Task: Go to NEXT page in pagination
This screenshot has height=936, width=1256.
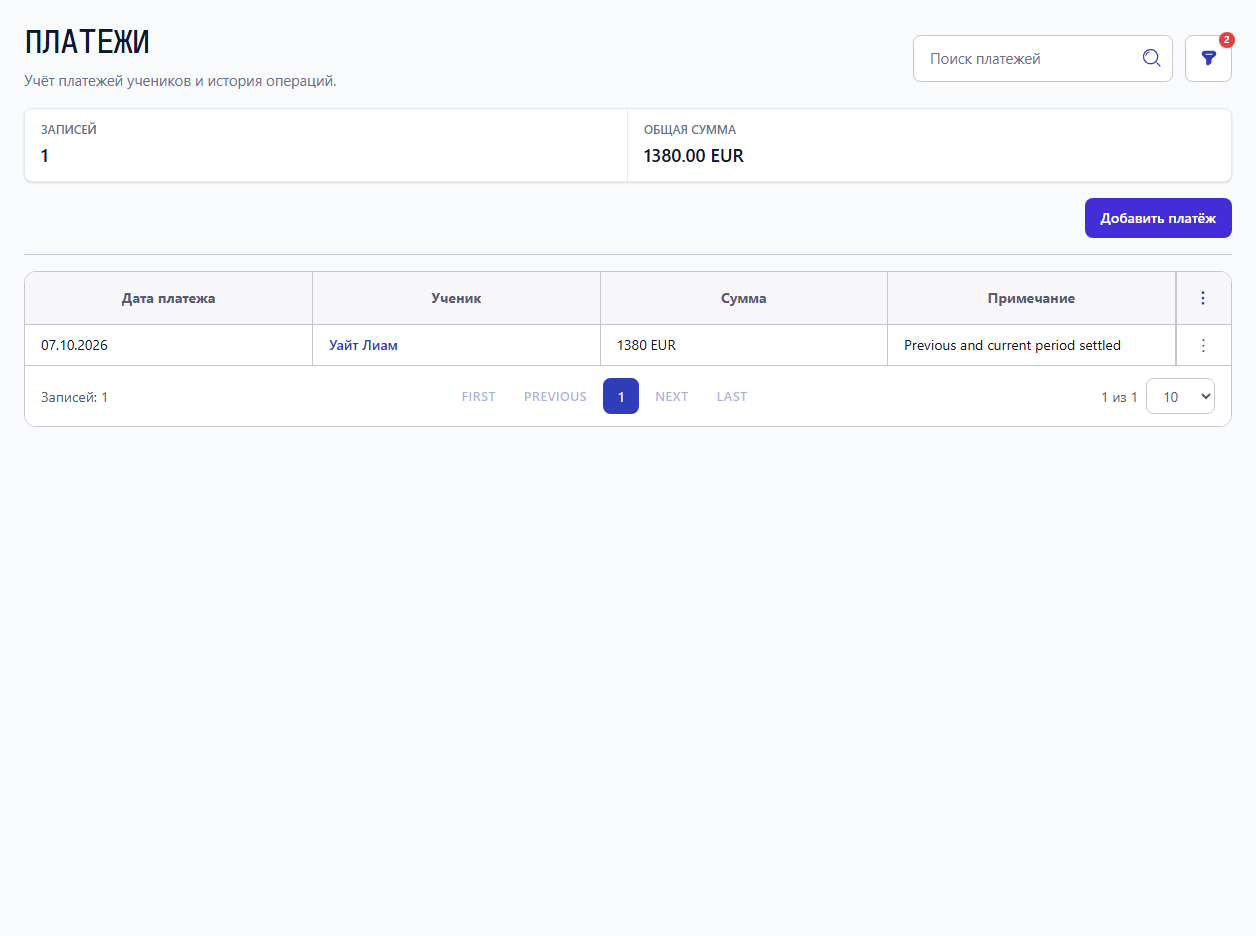Action: pyautogui.click(x=671, y=396)
